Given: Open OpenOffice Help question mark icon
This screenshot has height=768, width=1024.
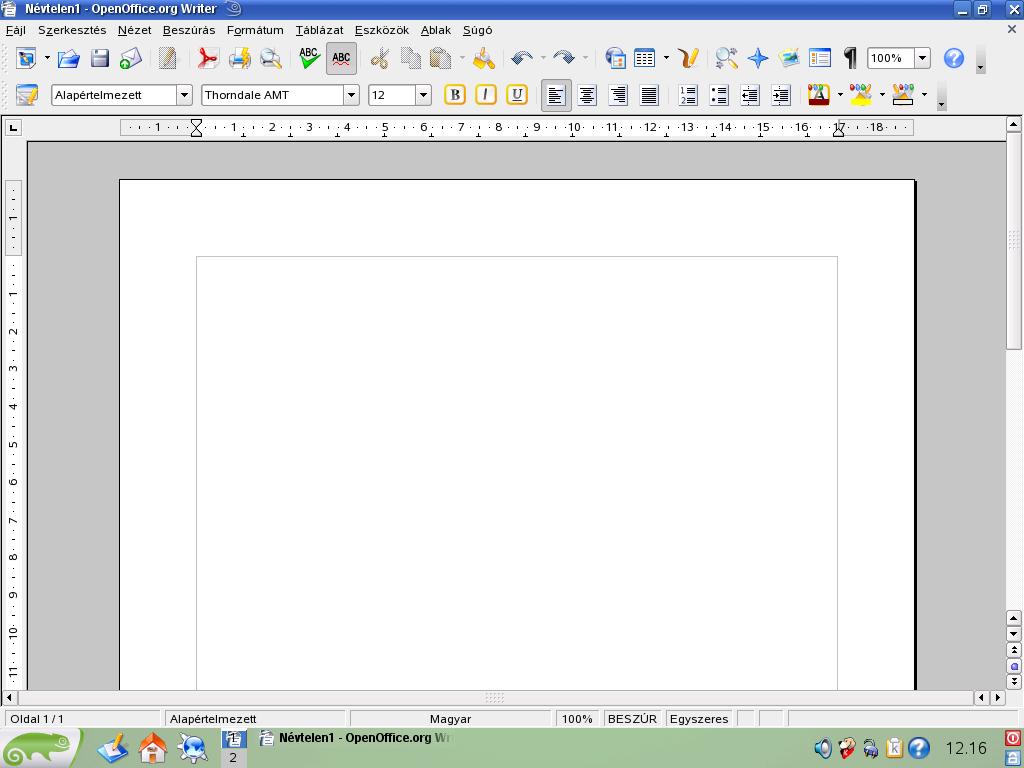Looking at the screenshot, I should (953, 58).
